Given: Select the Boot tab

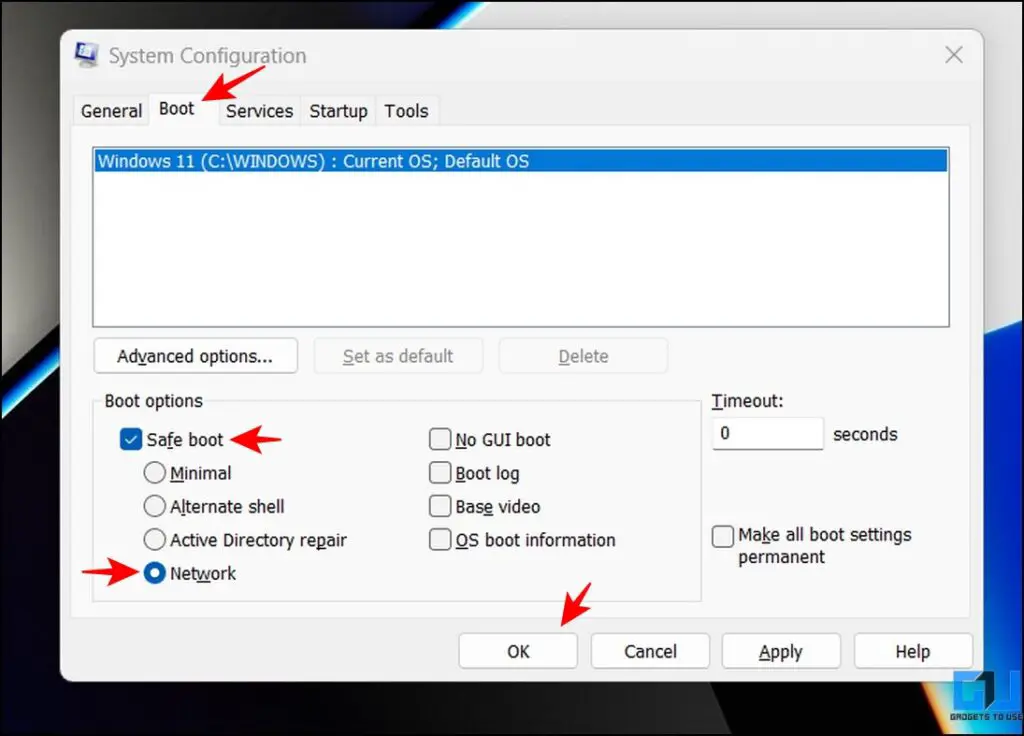Looking at the screenshot, I should pos(176,111).
